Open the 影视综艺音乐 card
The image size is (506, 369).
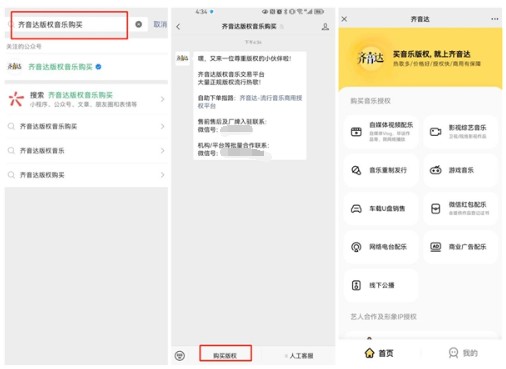tap(460, 131)
